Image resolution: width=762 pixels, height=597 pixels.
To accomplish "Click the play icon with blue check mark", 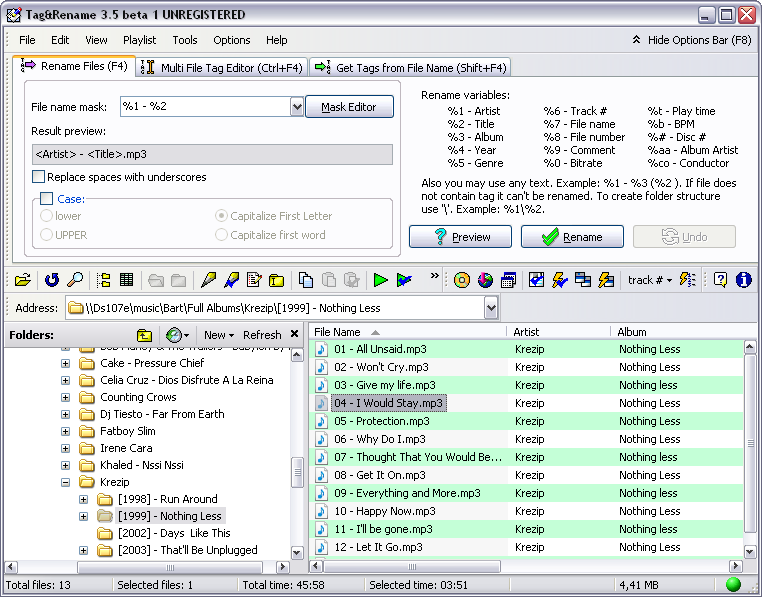I will pyautogui.click(x=404, y=280).
